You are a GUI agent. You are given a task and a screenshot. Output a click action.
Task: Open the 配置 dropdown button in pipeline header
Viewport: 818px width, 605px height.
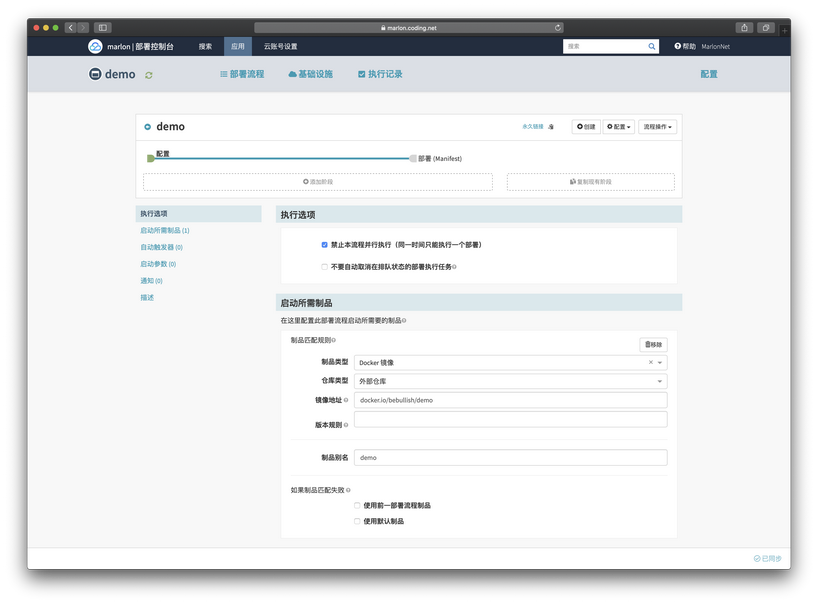pyautogui.click(x=619, y=127)
